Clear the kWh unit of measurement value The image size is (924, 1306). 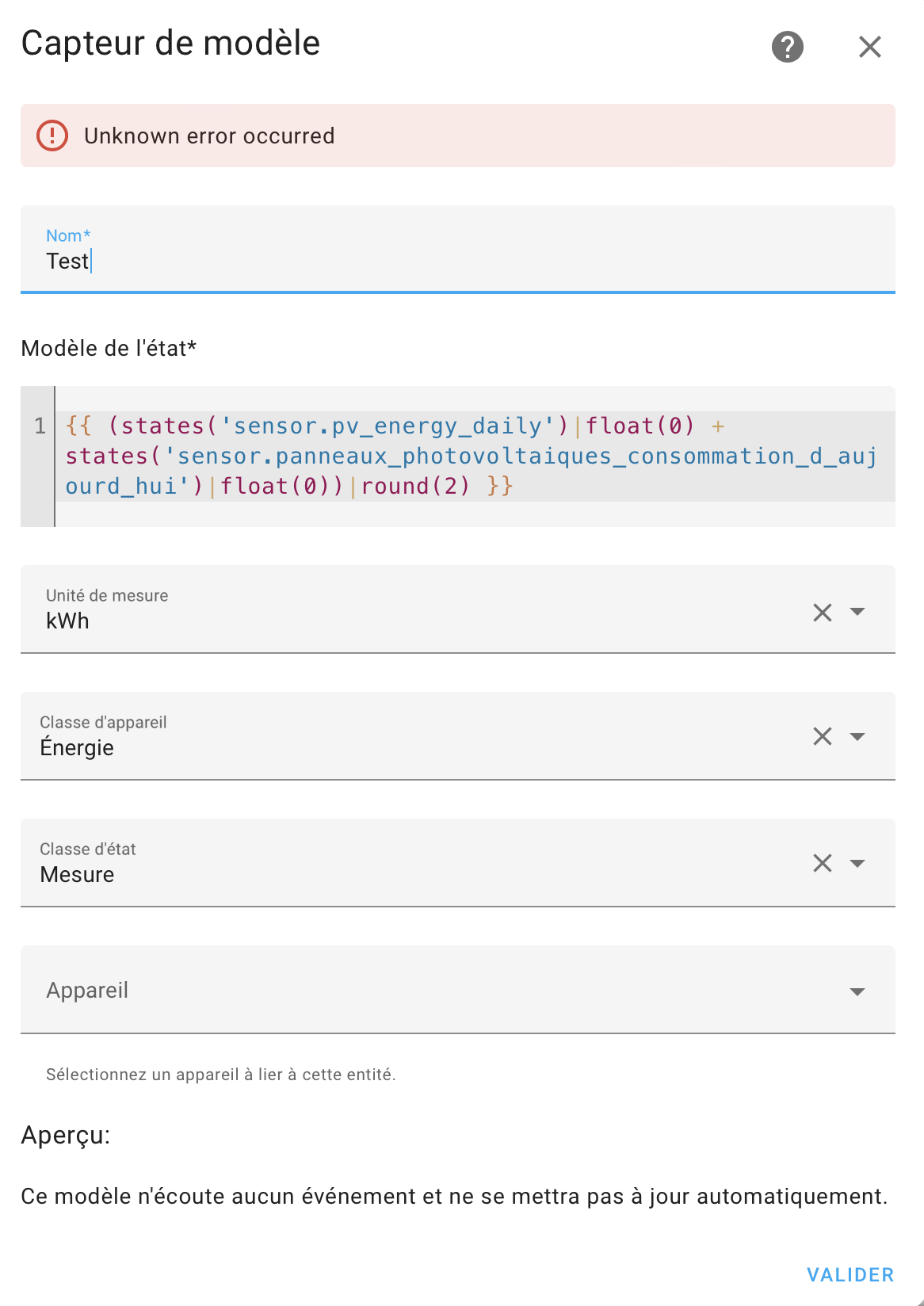point(823,613)
